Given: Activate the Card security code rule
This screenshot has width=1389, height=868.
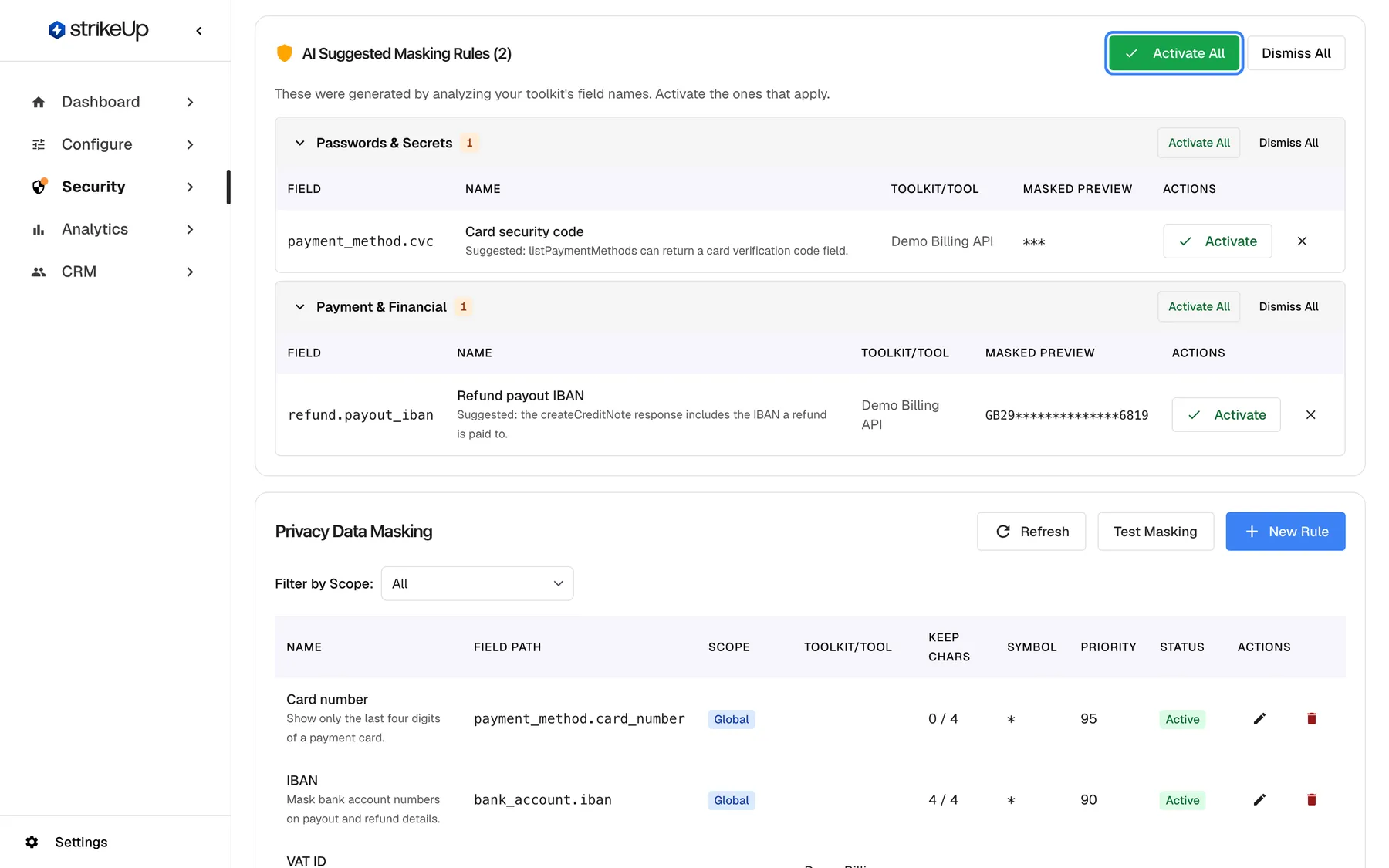Looking at the screenshot, I should pos(1217,241).
